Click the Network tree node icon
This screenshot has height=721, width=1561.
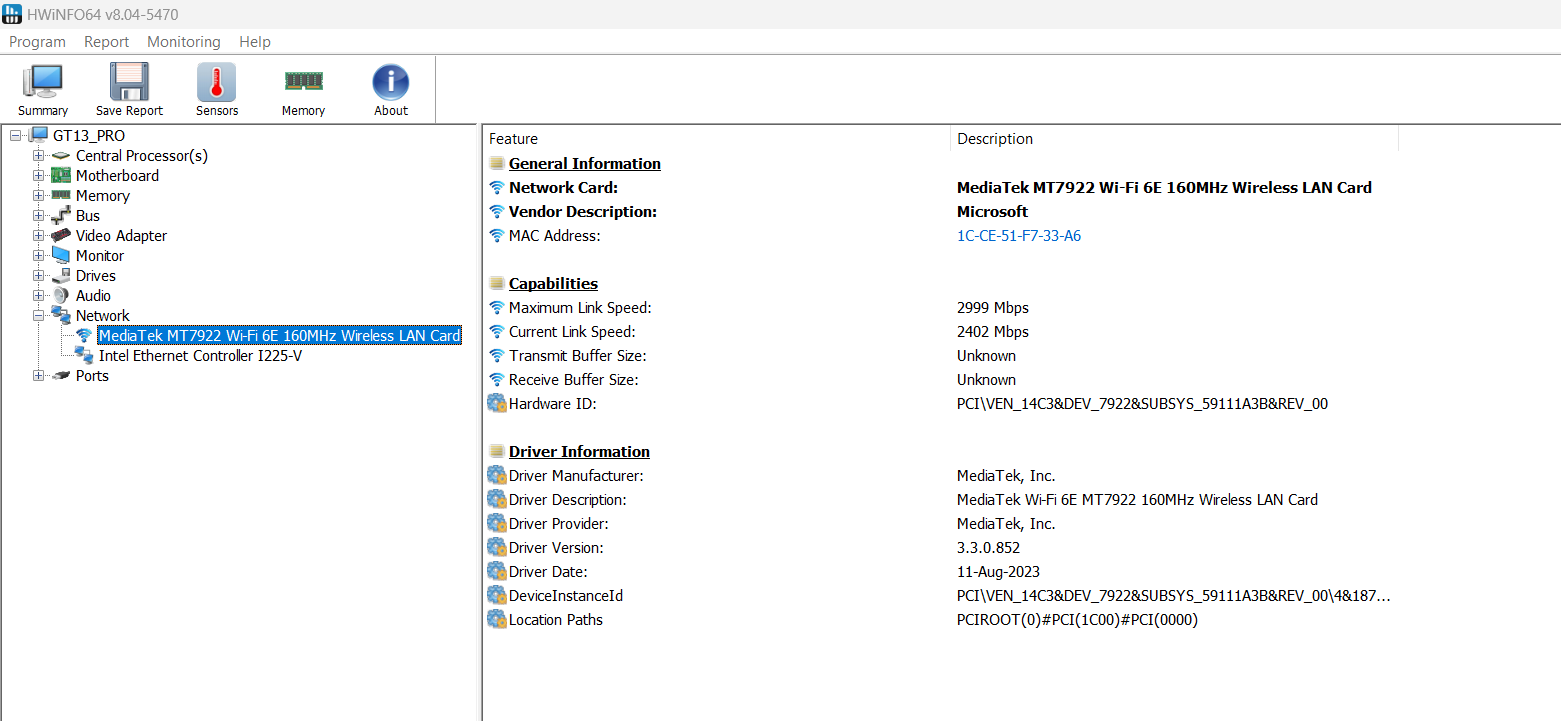pyautogui.click(x=61, y=315)
